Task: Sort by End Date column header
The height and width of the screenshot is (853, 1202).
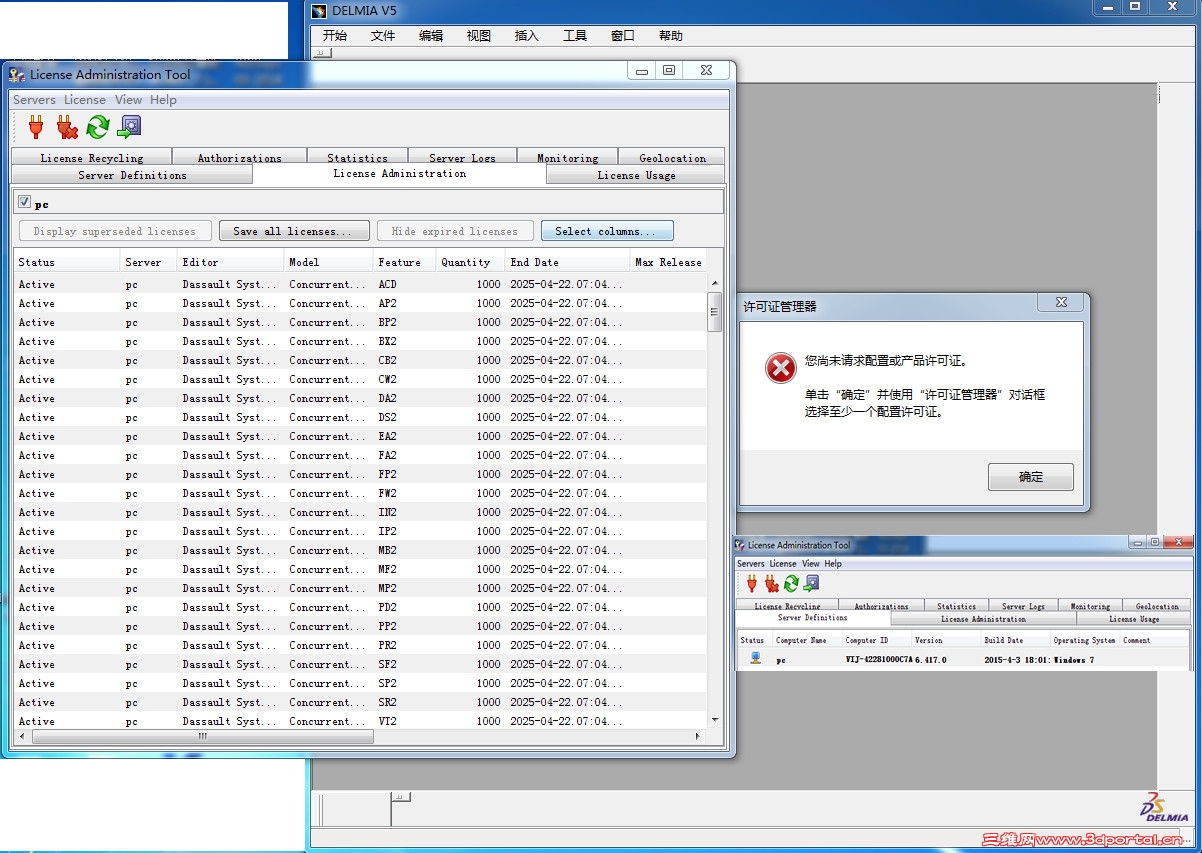Action: point(567,262)
